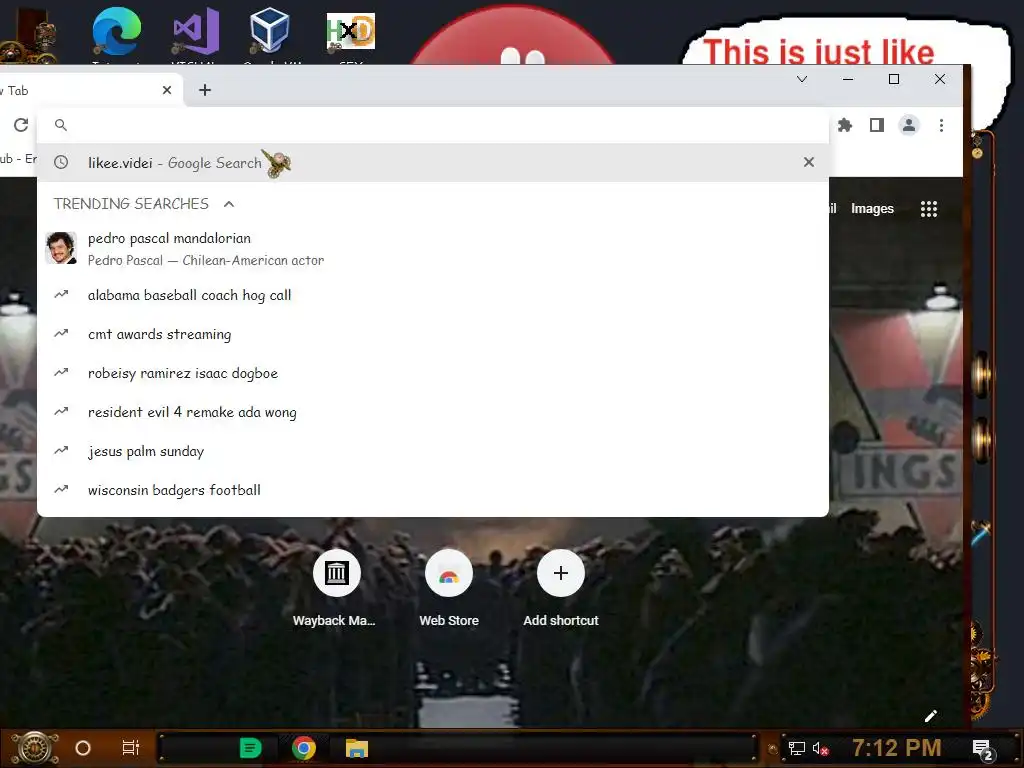Launch Microsoft Edge from desktop
This screenshot has height=768, width=1024.
116,33
